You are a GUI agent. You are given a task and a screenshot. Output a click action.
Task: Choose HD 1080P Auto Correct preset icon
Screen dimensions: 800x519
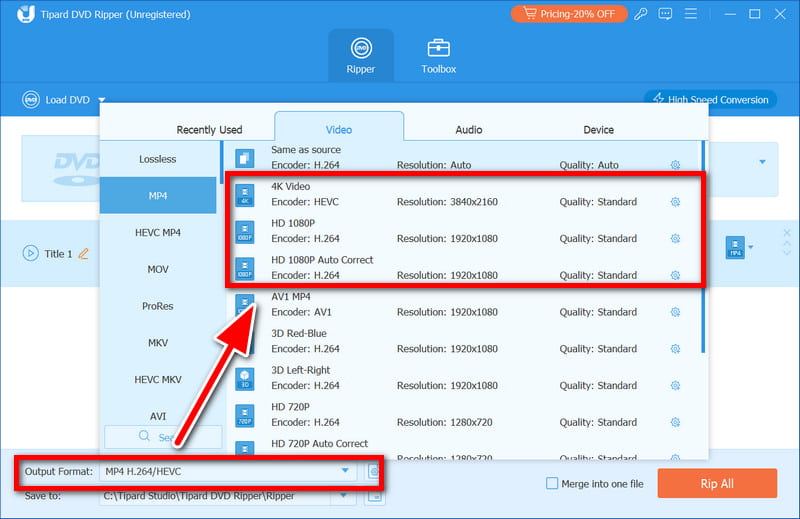click(x=245, y=268)
